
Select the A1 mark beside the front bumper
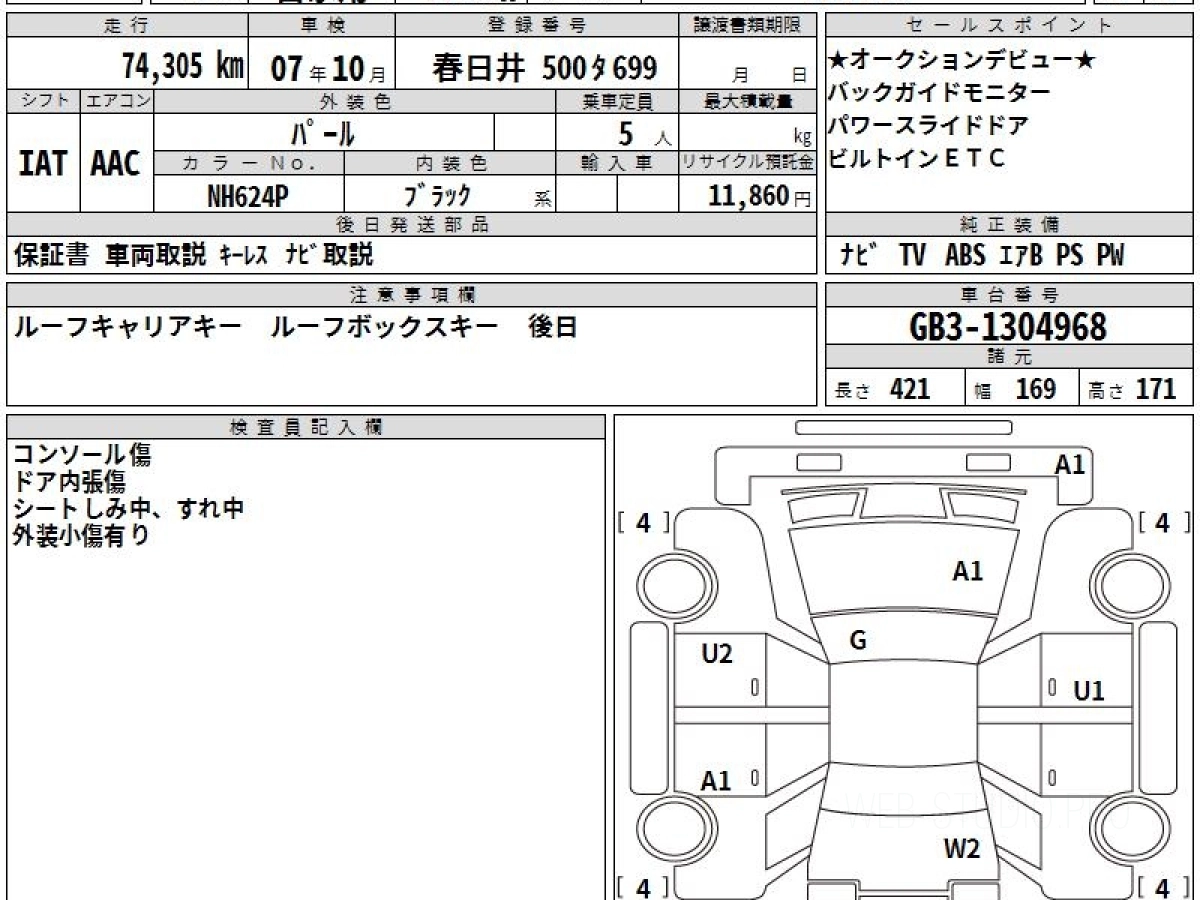[x=1070, y=464]
